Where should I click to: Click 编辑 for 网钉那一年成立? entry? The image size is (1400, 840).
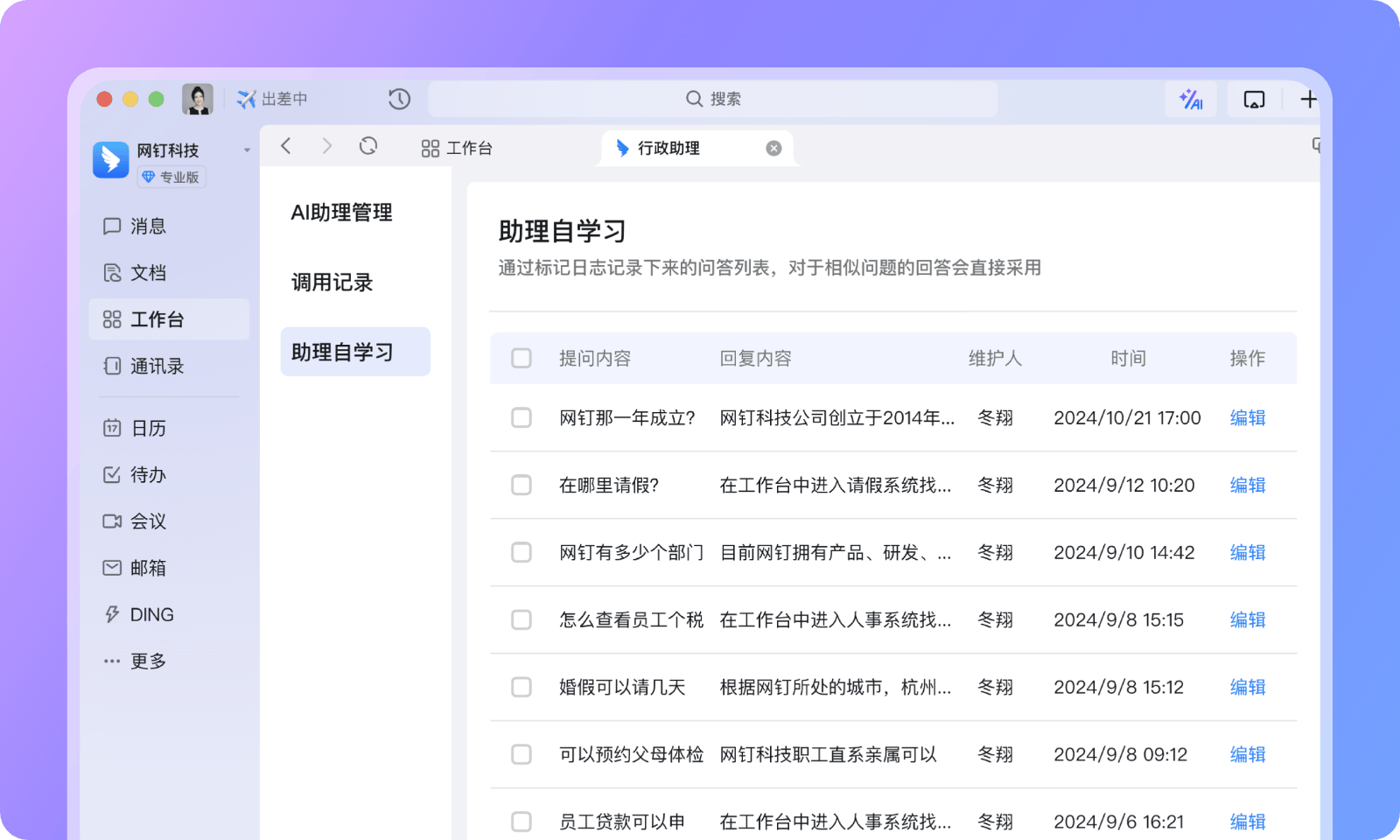1247,417
